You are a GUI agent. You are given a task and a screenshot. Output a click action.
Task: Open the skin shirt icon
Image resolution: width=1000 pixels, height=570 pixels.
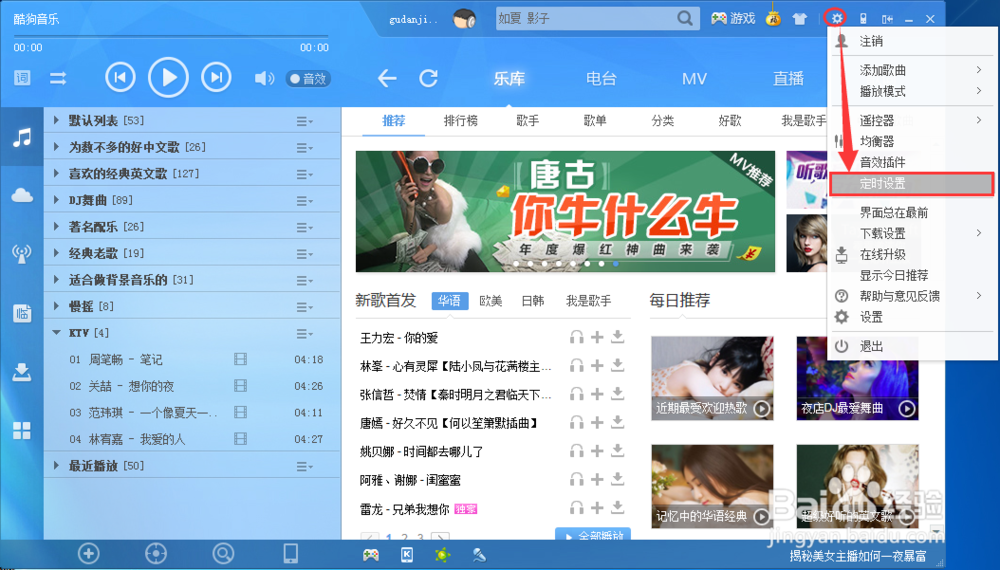click(800, 19)
